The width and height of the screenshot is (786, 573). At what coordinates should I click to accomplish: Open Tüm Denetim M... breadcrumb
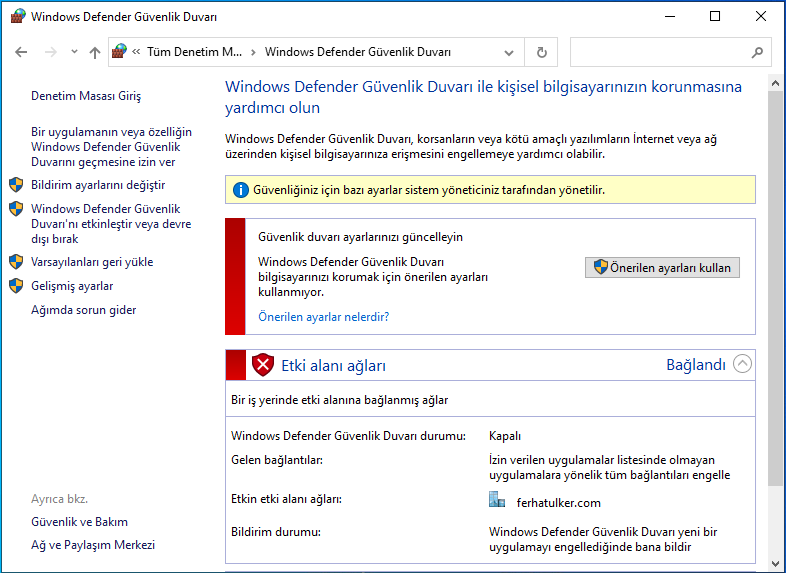click(194, 52)
